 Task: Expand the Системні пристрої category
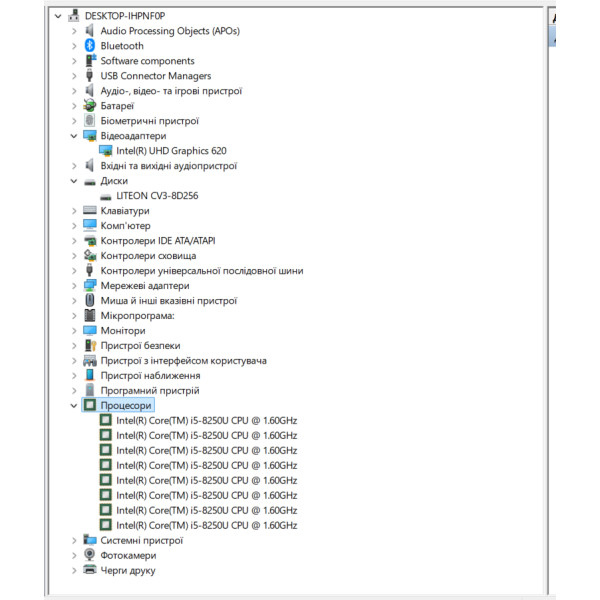coord(74,540)
